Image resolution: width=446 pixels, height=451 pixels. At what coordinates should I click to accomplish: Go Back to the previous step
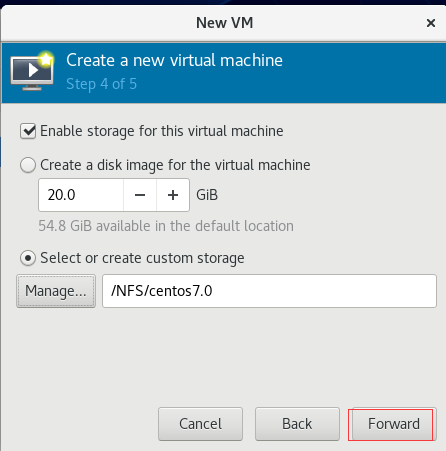(297, 424)
